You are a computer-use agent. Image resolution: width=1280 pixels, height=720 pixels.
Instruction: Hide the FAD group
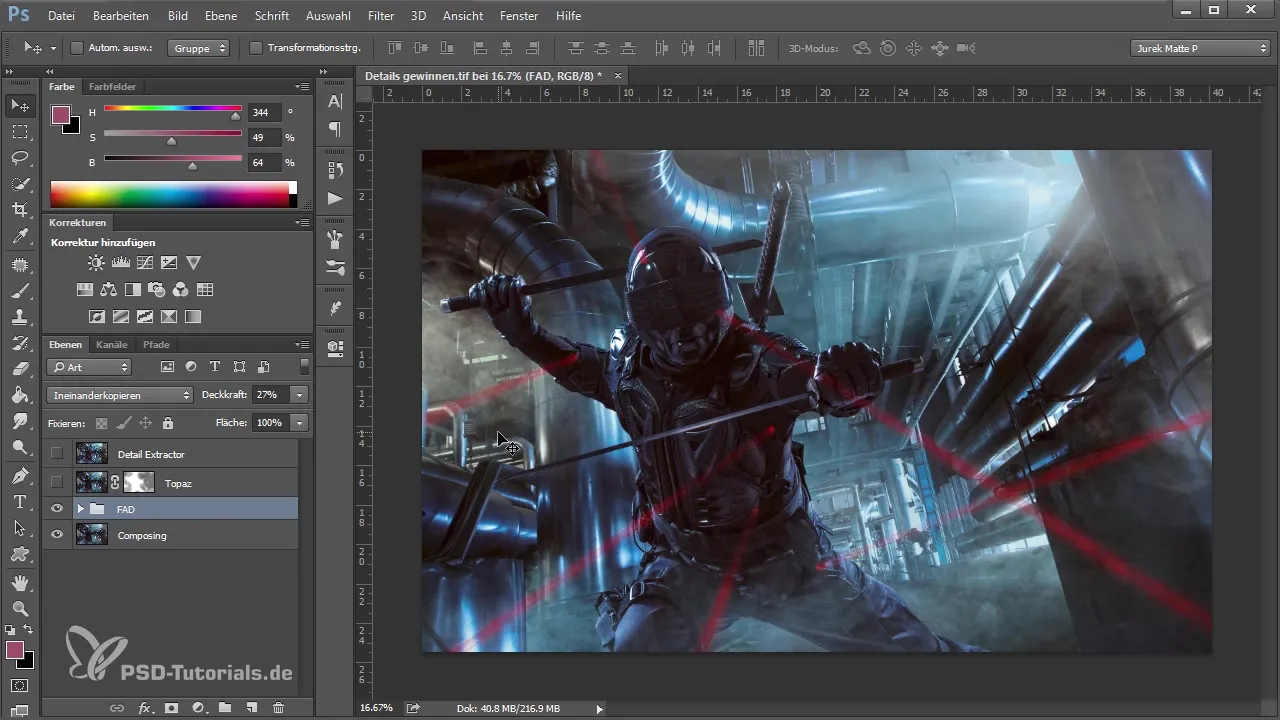click(x=57, y=509)
